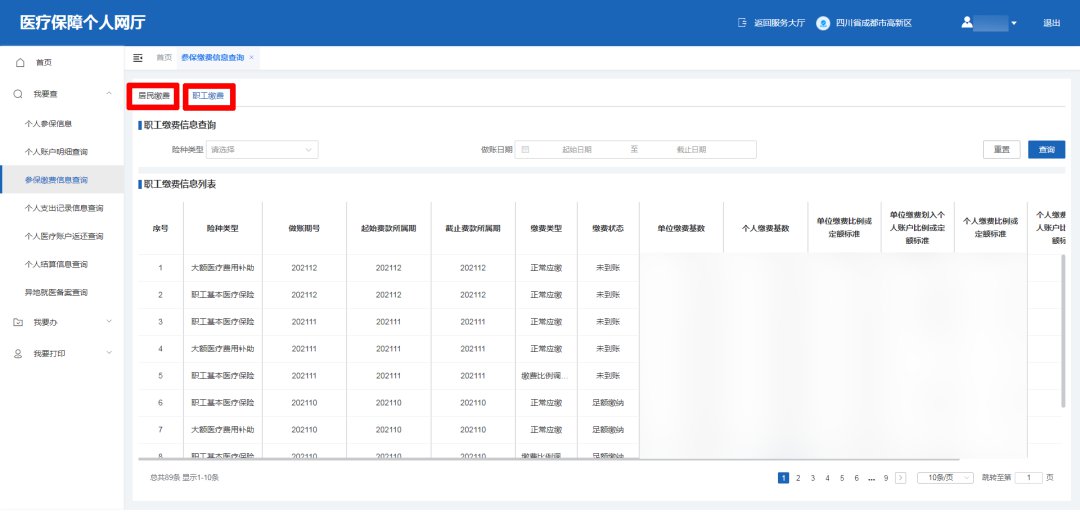
Task: Click the 我要办 folder icon
Action: pyautogui.click(x=18, y=322)
